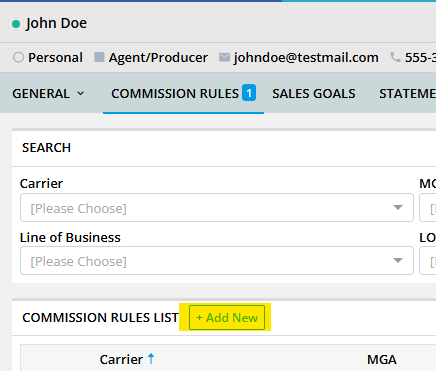Click the Personal label

(x=55, y=57)
